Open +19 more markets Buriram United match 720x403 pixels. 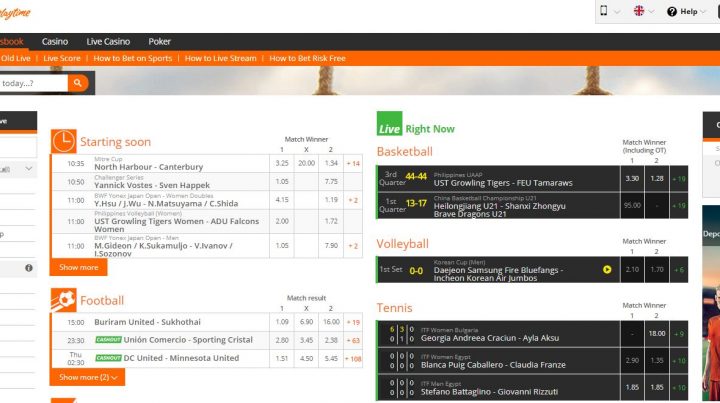[353, 322]
